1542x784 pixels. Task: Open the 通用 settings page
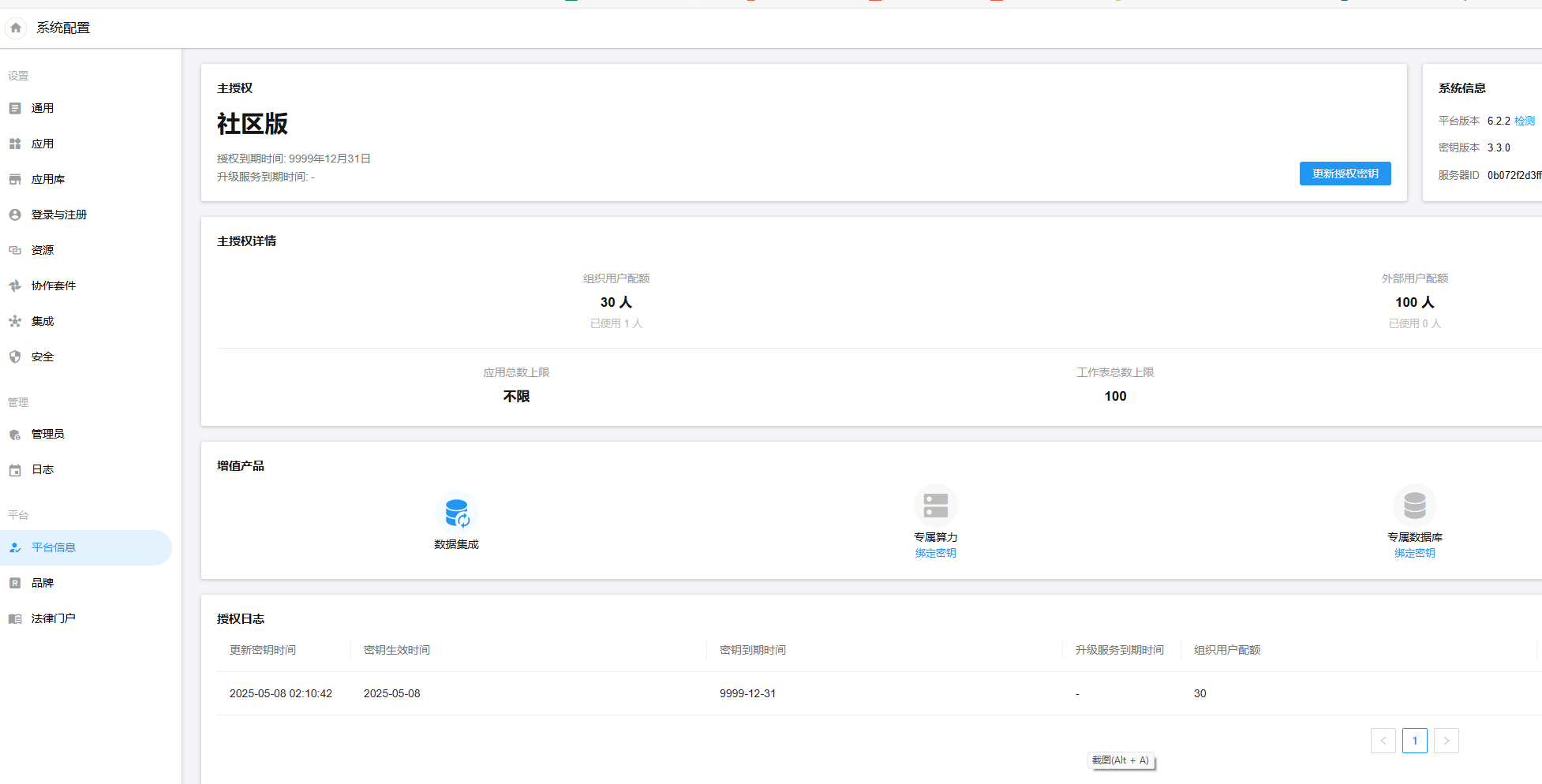[43, 108]
